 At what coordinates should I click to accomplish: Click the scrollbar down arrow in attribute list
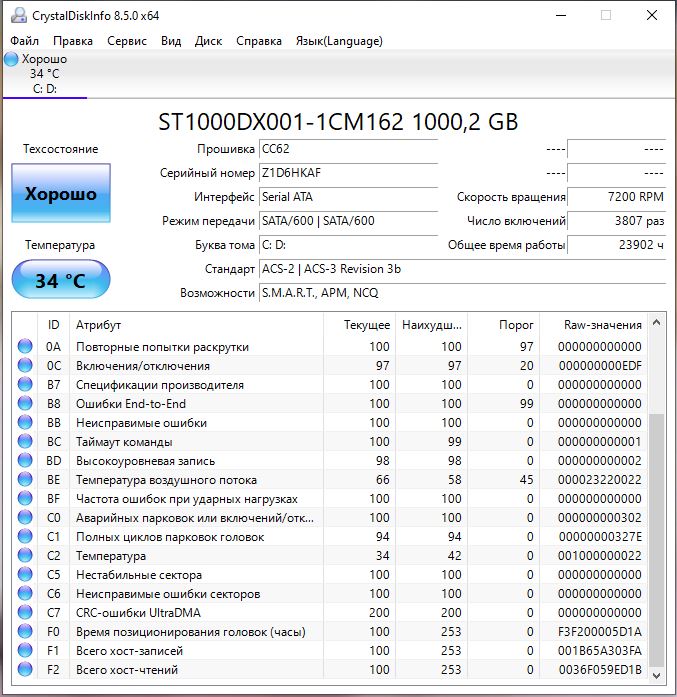click(657, 676)
